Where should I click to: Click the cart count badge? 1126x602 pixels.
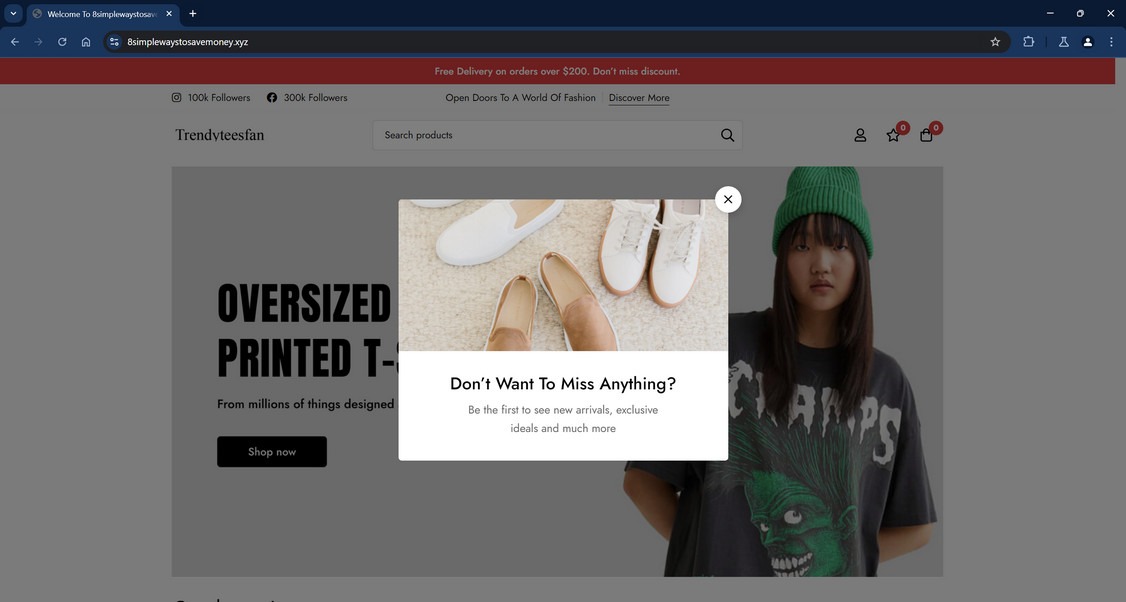tap(936, 128)
